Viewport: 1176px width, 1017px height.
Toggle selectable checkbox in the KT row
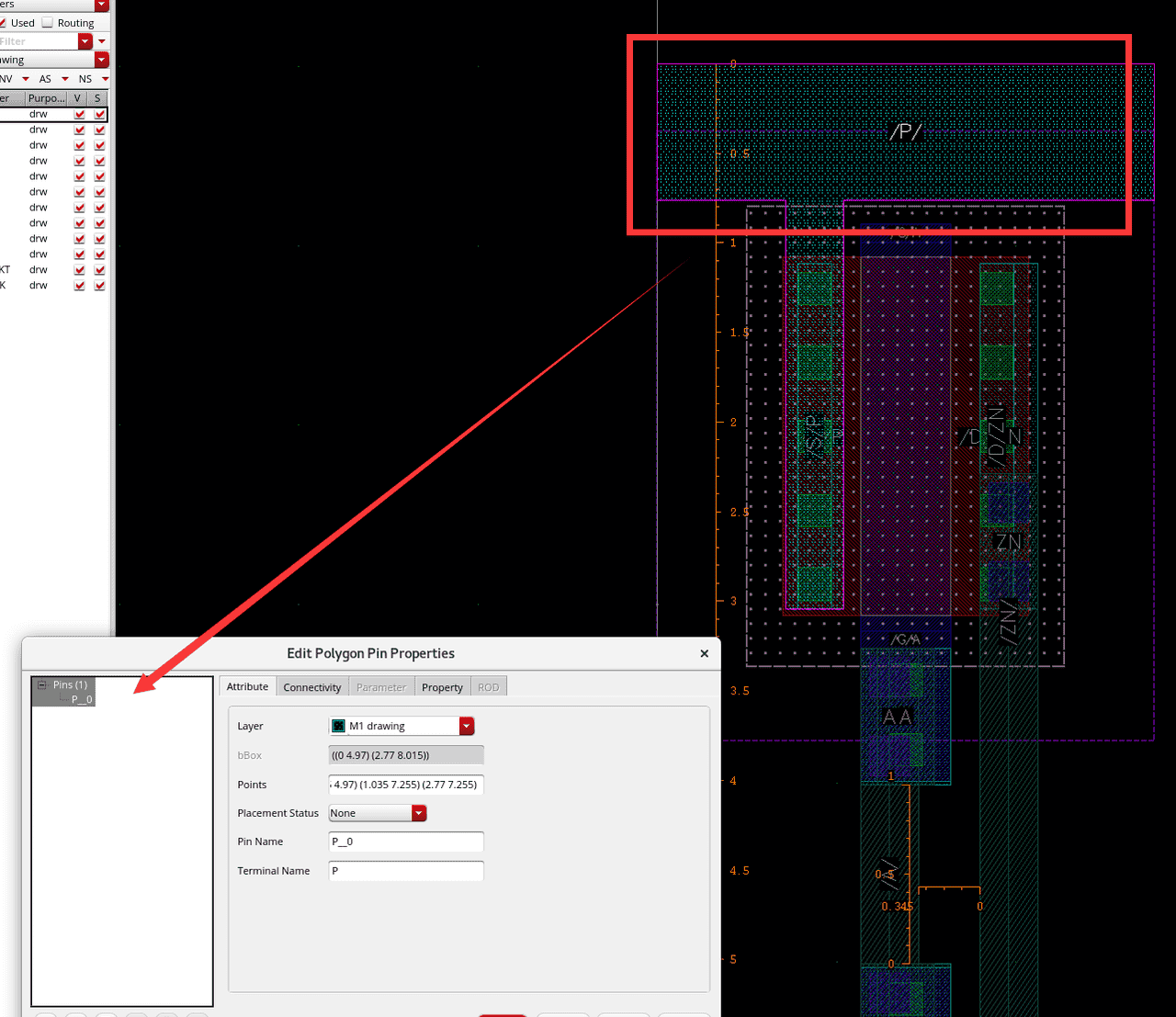[x=99, y=270]
